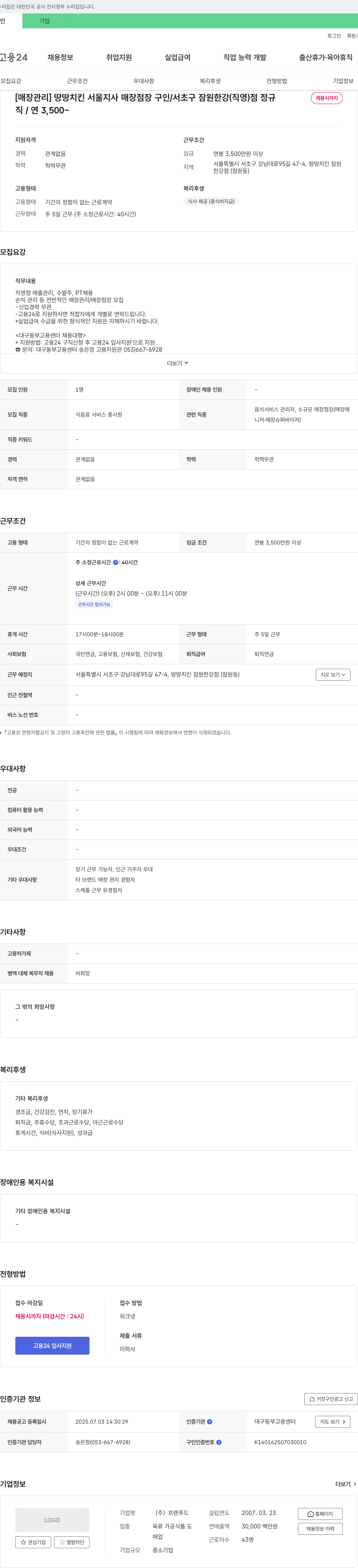This screenshot has height=1568, width=358.
Task: Click the certification number K140162507030010
Action: 280,1442
